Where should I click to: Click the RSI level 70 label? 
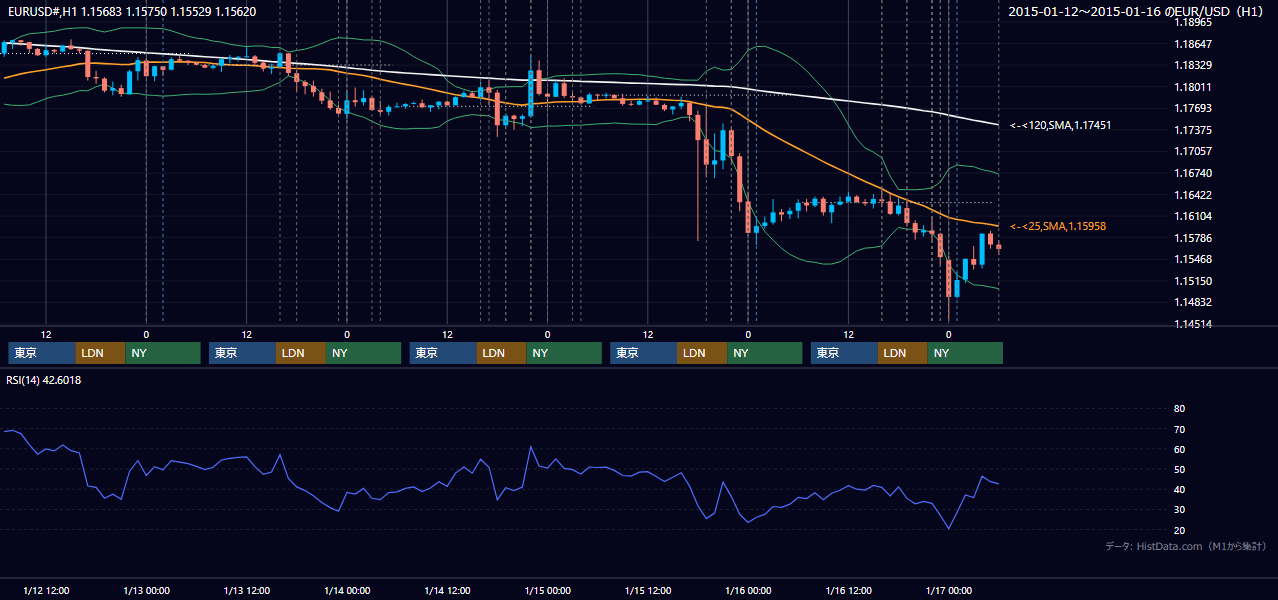click(x=1179, y=429)
